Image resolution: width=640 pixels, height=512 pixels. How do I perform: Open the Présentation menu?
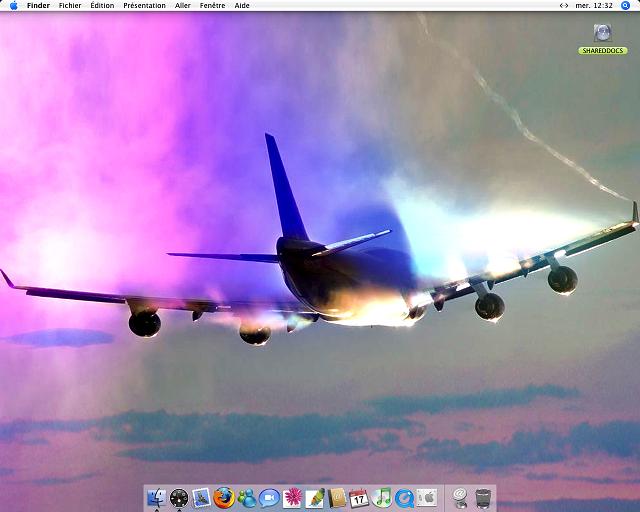[x=145, y=6]
